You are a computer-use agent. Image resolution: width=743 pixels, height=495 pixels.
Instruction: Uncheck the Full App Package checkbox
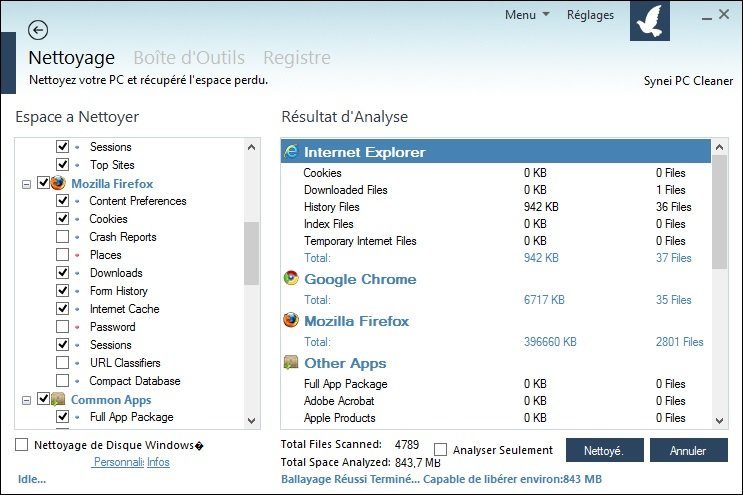tap(63, 416)
